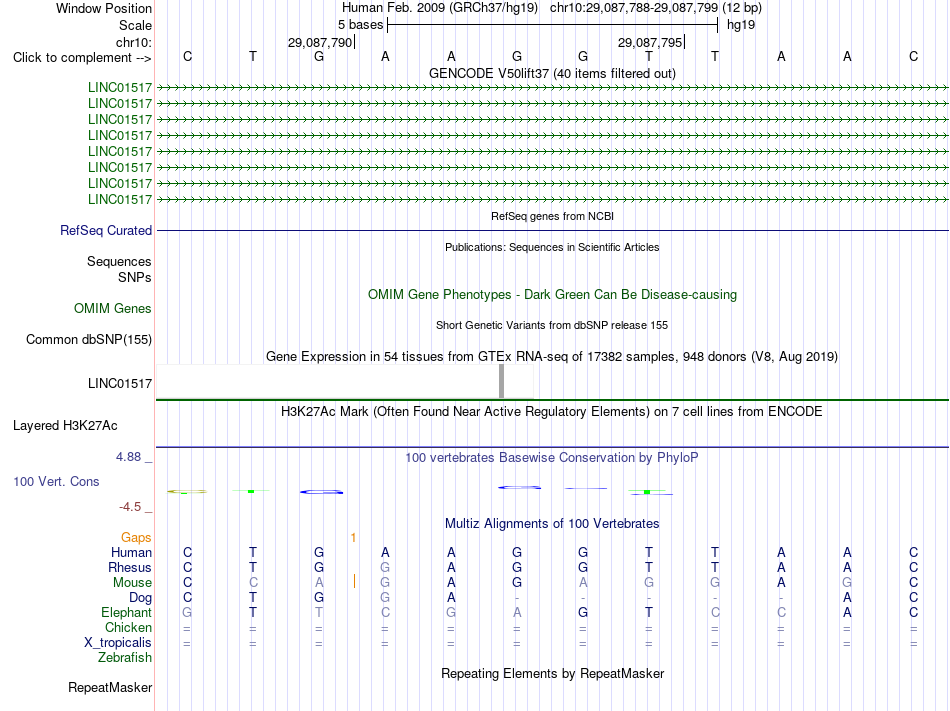The height and width of the screenshot is (711, 950).
Task: Click the orange '1' in the Gaps row
Action: coord(353,537)
